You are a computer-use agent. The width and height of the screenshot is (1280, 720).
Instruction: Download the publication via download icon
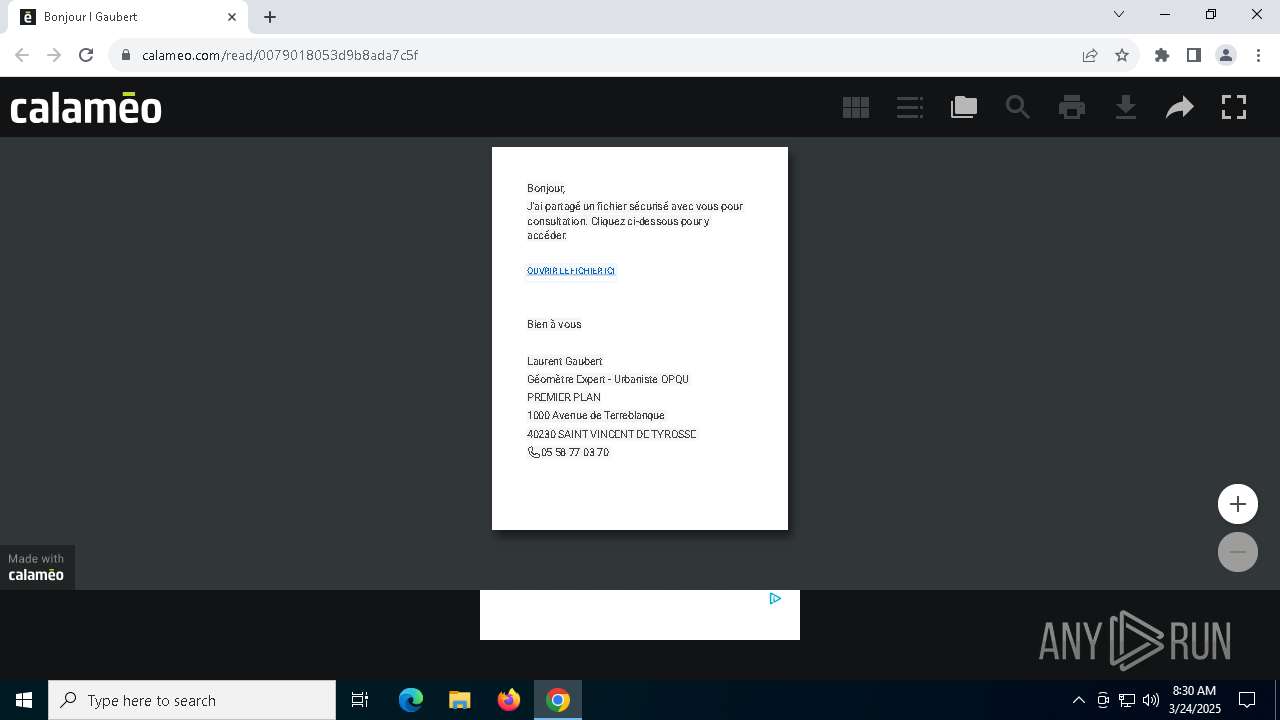(x=1126, y=107)
